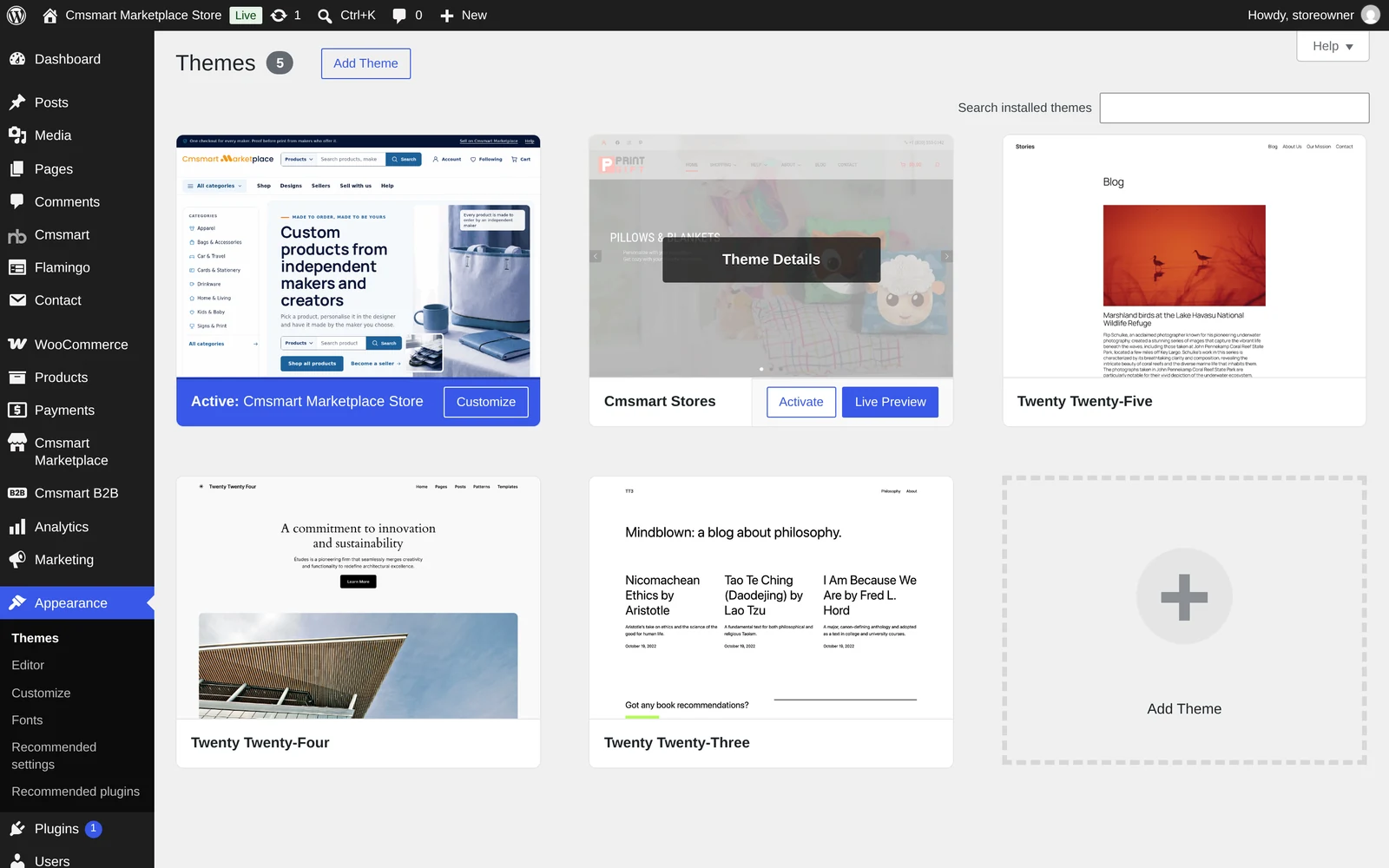This screenshot has width=1389, height=868.
Task: Customize the active Cmsmart Marketplace Store theme
Action: click(x=486, y=402)
